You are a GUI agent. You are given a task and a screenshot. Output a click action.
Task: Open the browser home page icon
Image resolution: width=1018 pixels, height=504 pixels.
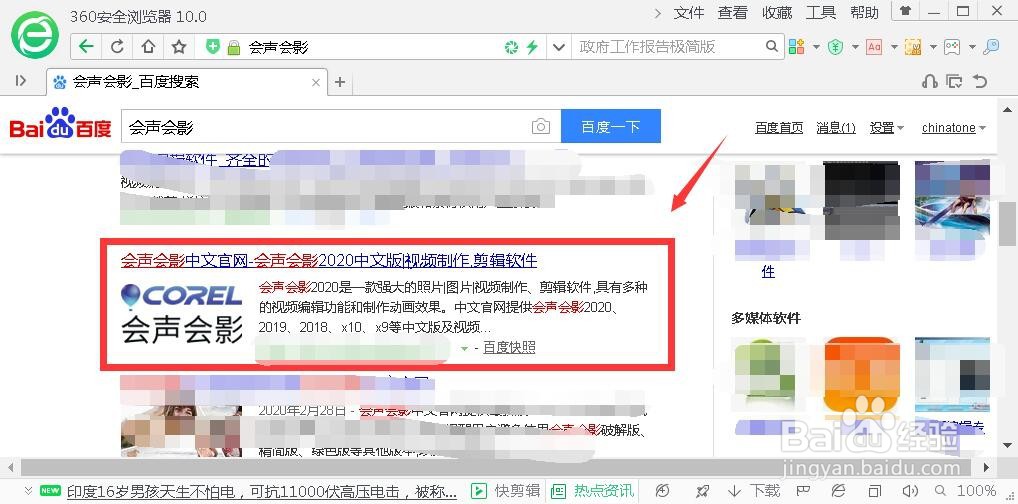coord(149,47)
